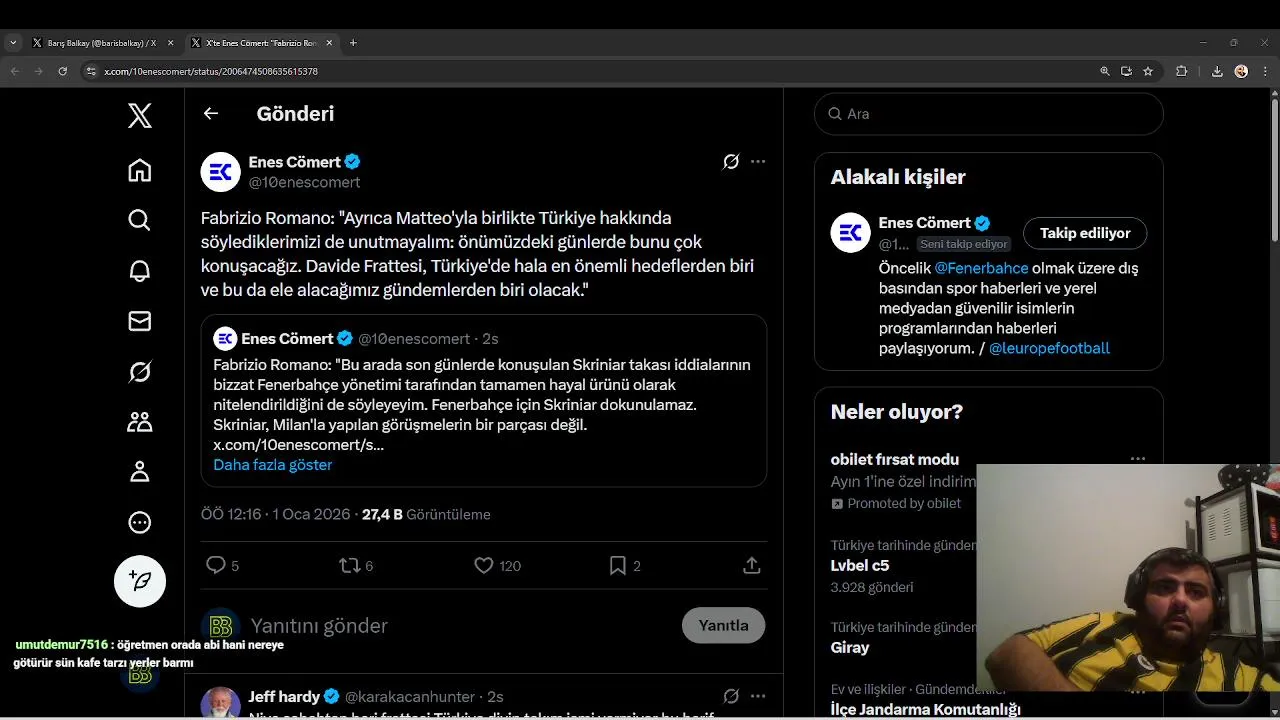
Task: Open the @1europefootball mention link
Action: pos(1049,348)
